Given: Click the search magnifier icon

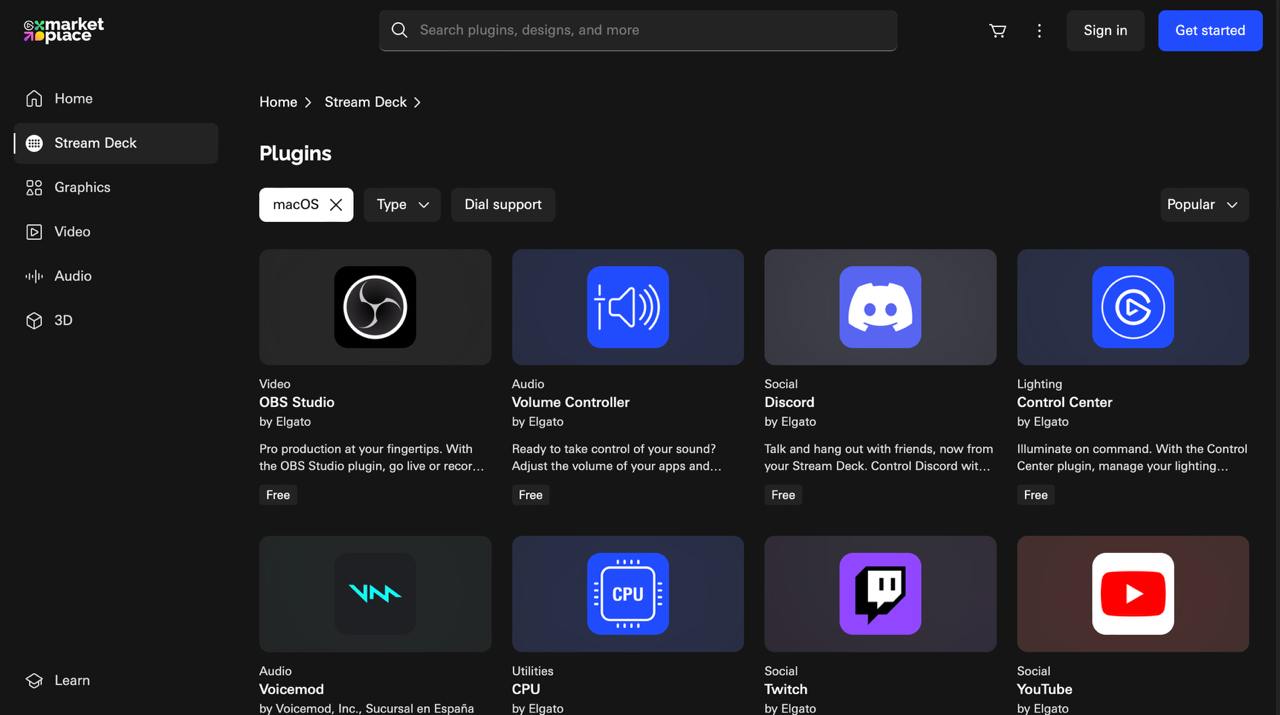Looking at the screenshot, I should coord(399,30).
